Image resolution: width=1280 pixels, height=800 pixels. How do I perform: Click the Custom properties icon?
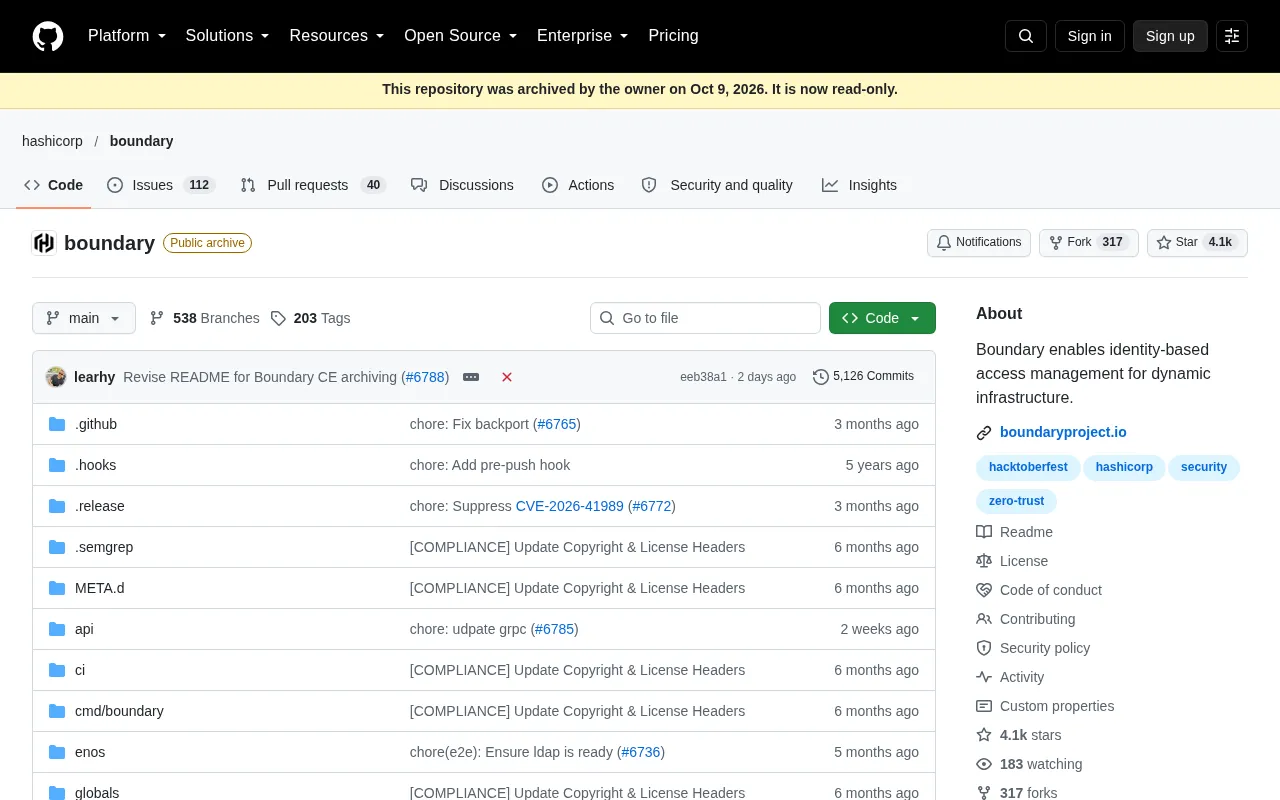[x=984, y=706]
